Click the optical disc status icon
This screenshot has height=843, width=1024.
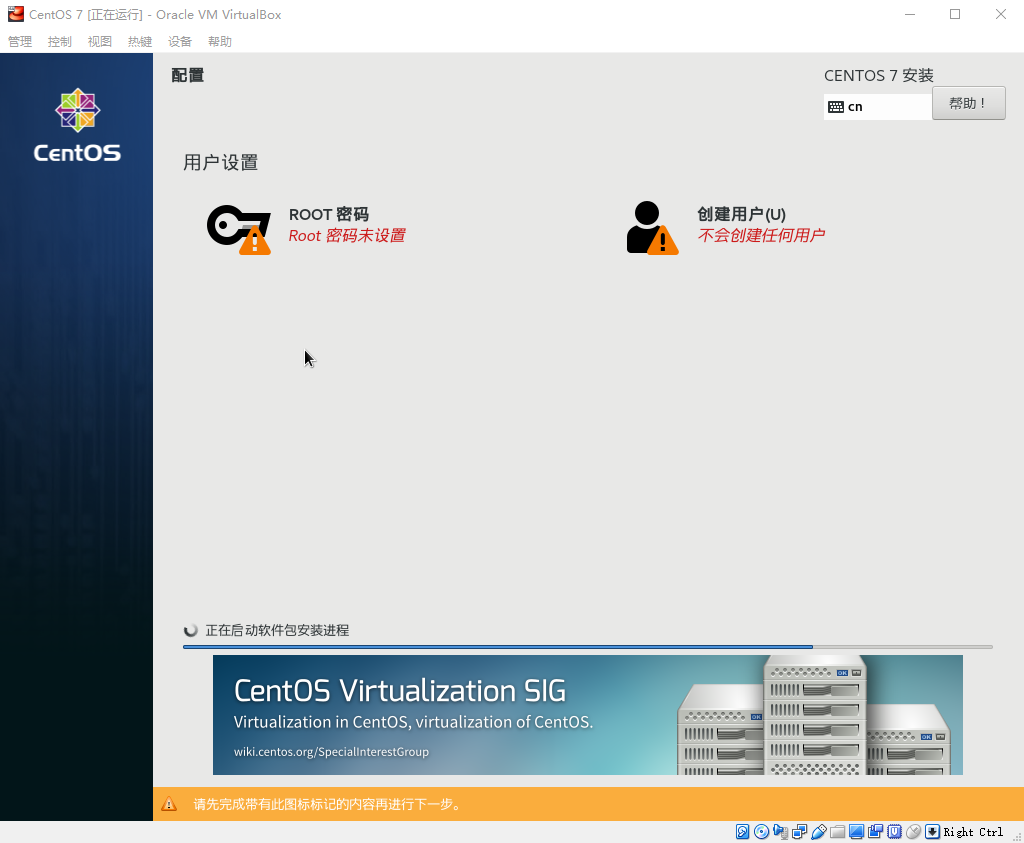tap(761, 831)
